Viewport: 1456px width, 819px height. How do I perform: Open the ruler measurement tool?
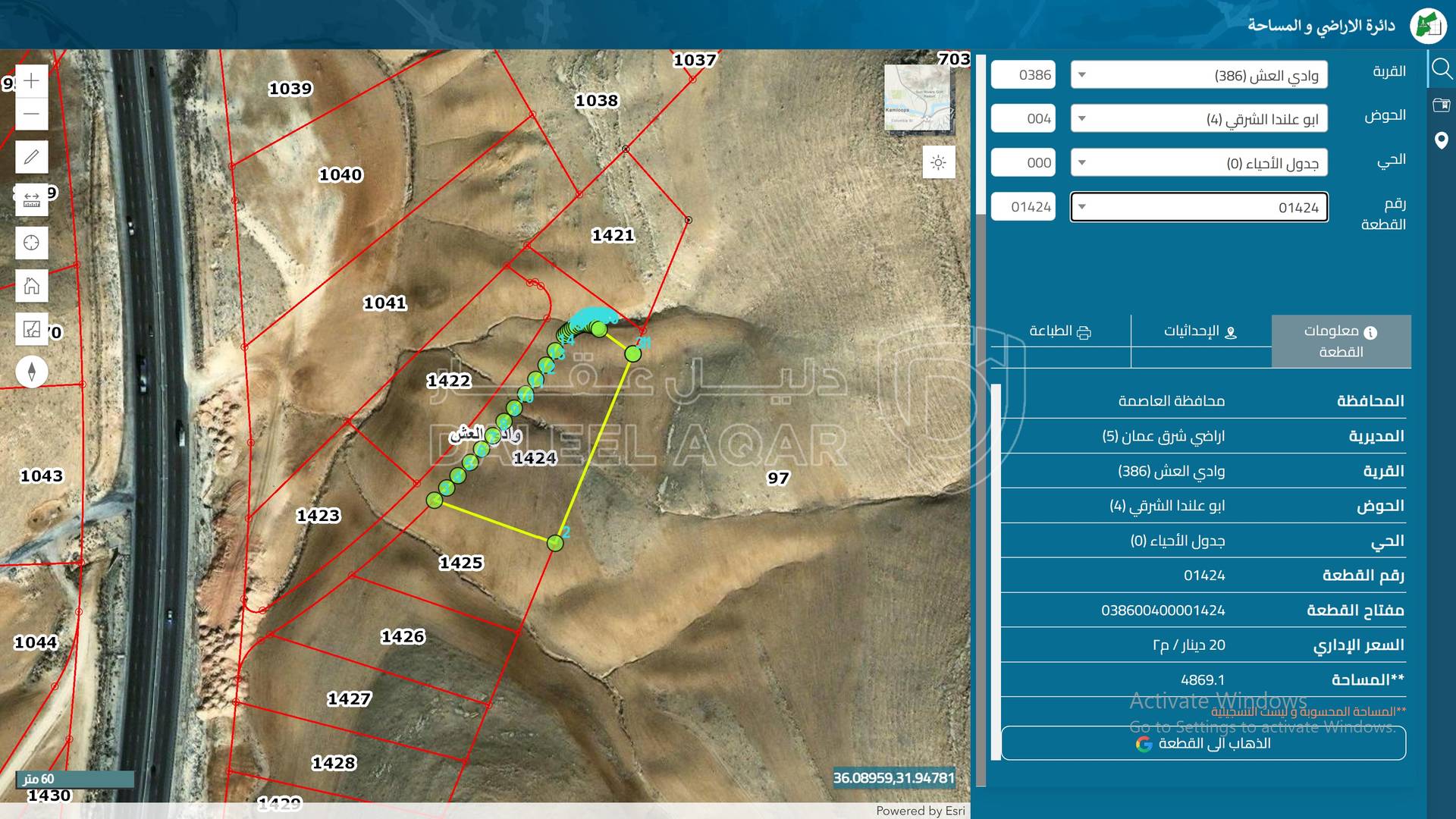(x=31, y=200)
